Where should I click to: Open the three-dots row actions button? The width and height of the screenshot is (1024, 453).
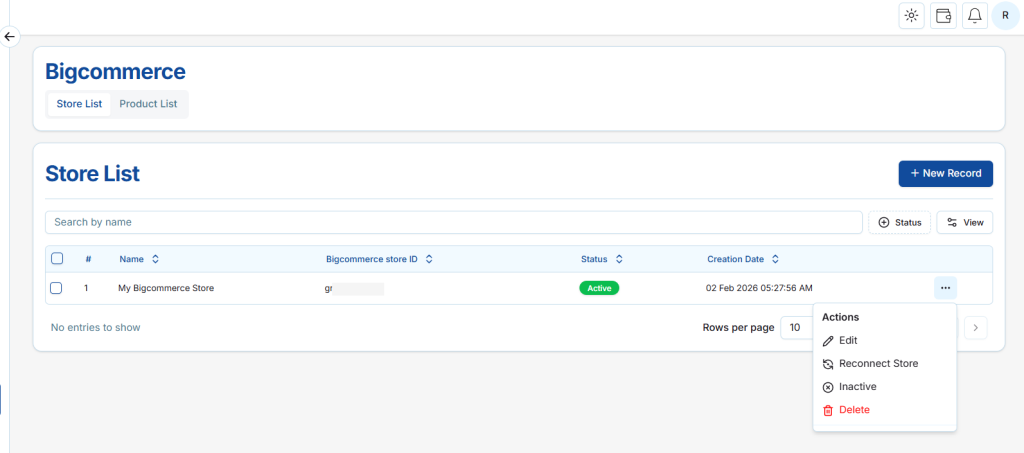(945, 288)
